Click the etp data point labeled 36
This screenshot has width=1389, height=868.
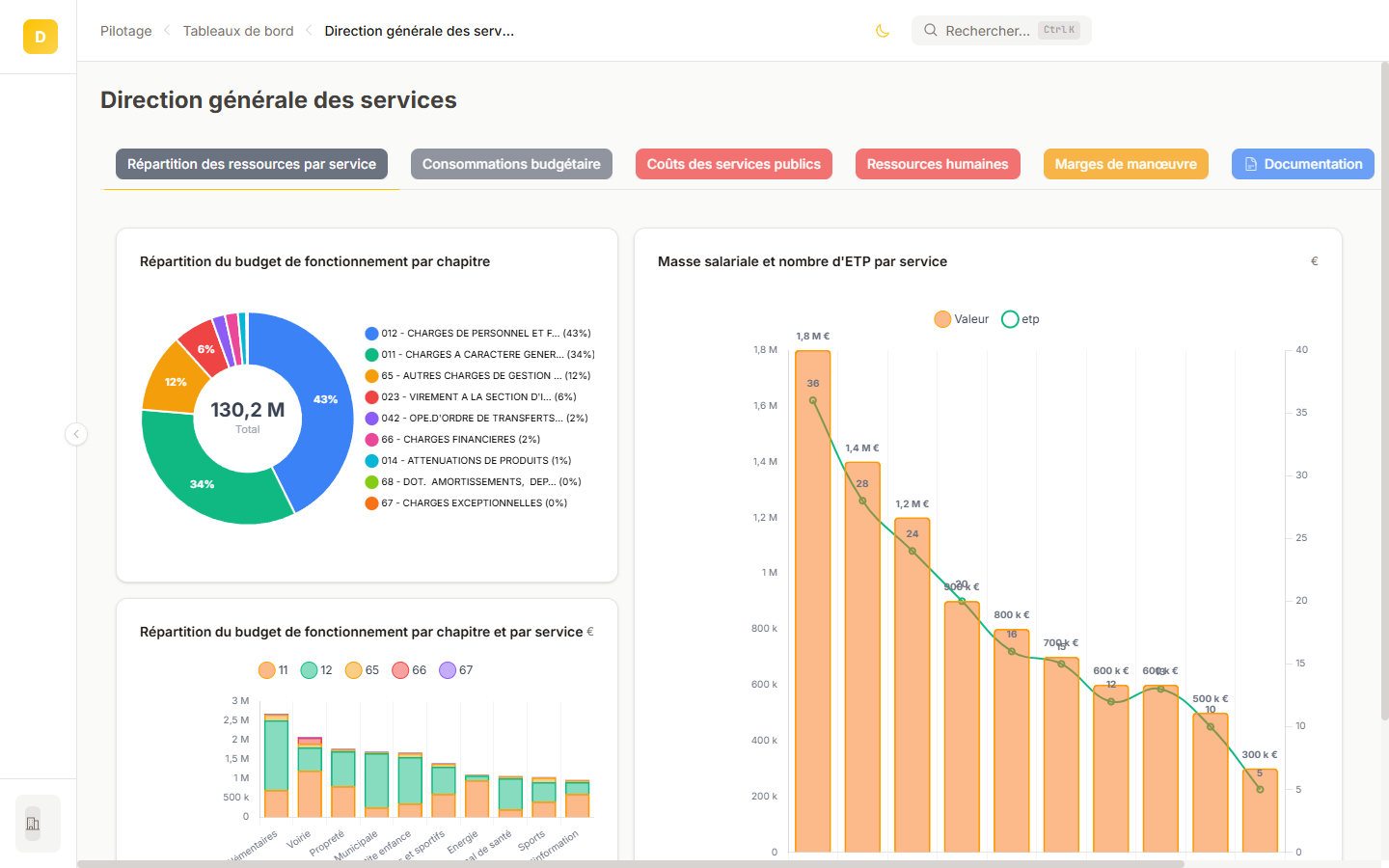tap(813, 400)
